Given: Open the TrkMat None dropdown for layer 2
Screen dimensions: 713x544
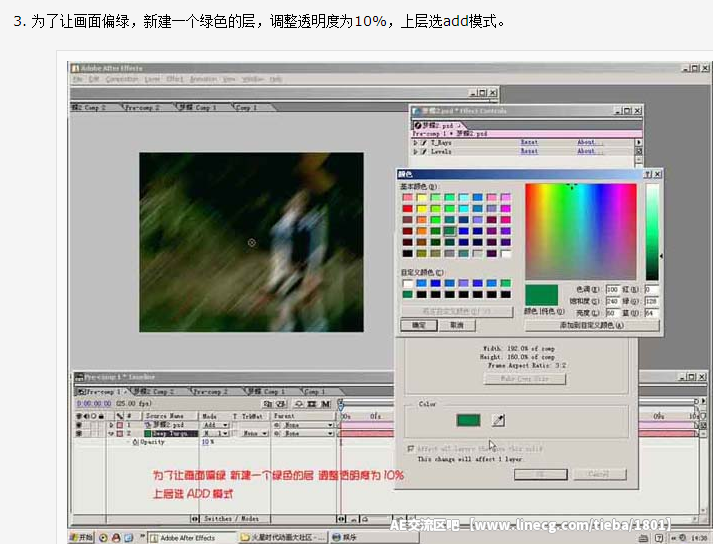Looking at the screenshot, I should 254,434.
